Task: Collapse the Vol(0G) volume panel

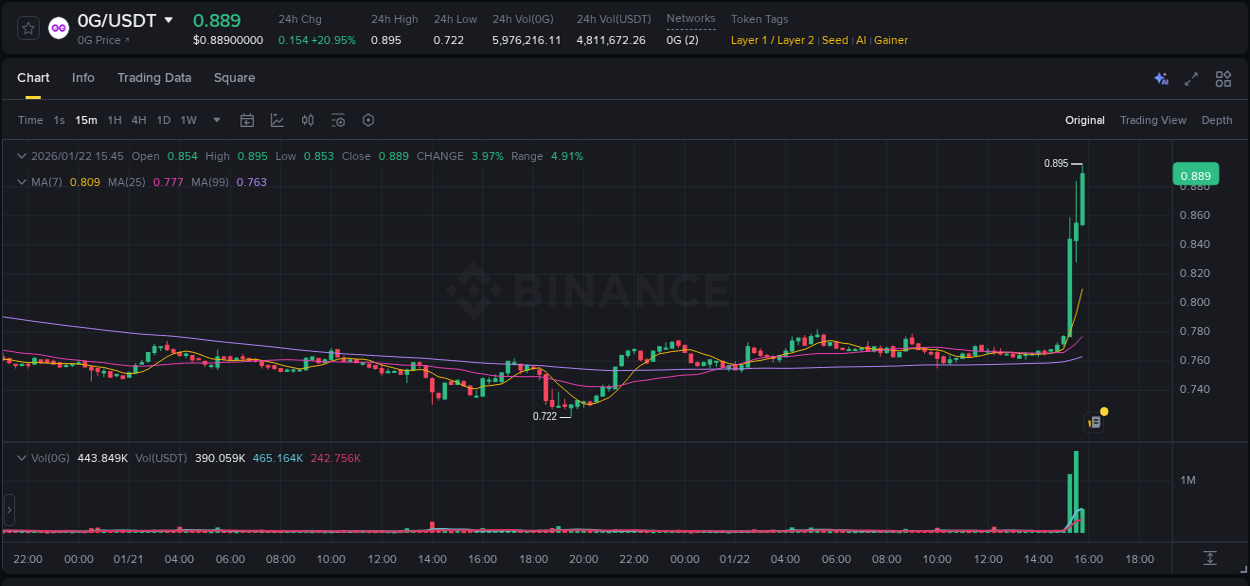Action: (x=21, y=457)
